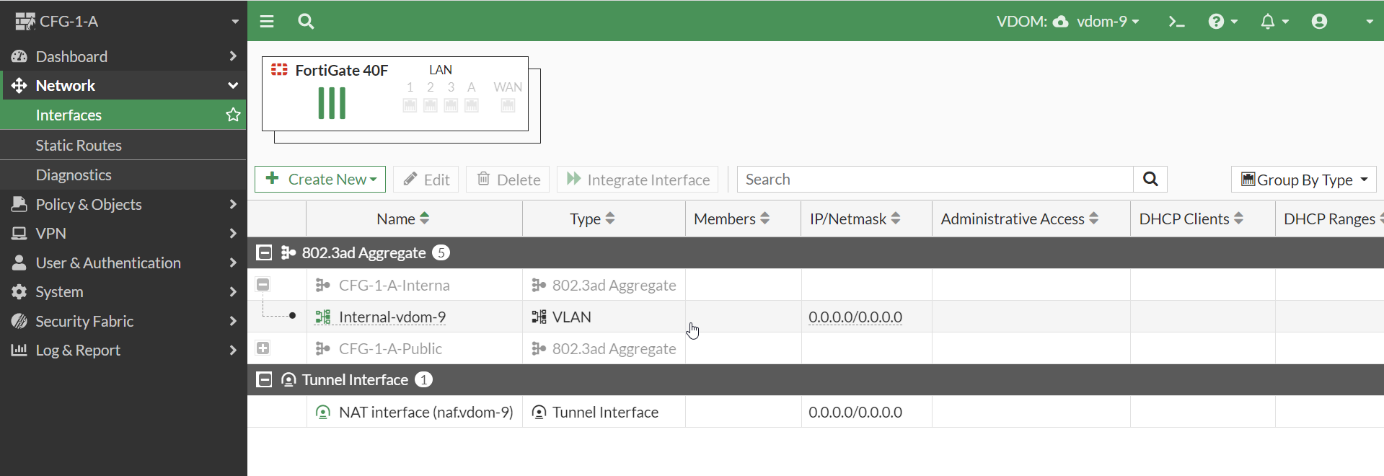The width and height of the screenshot is (1384, 476).
Task: Collapse the CFG-1-A-Interna aggregate row
Action: click(x=264, y=285)
